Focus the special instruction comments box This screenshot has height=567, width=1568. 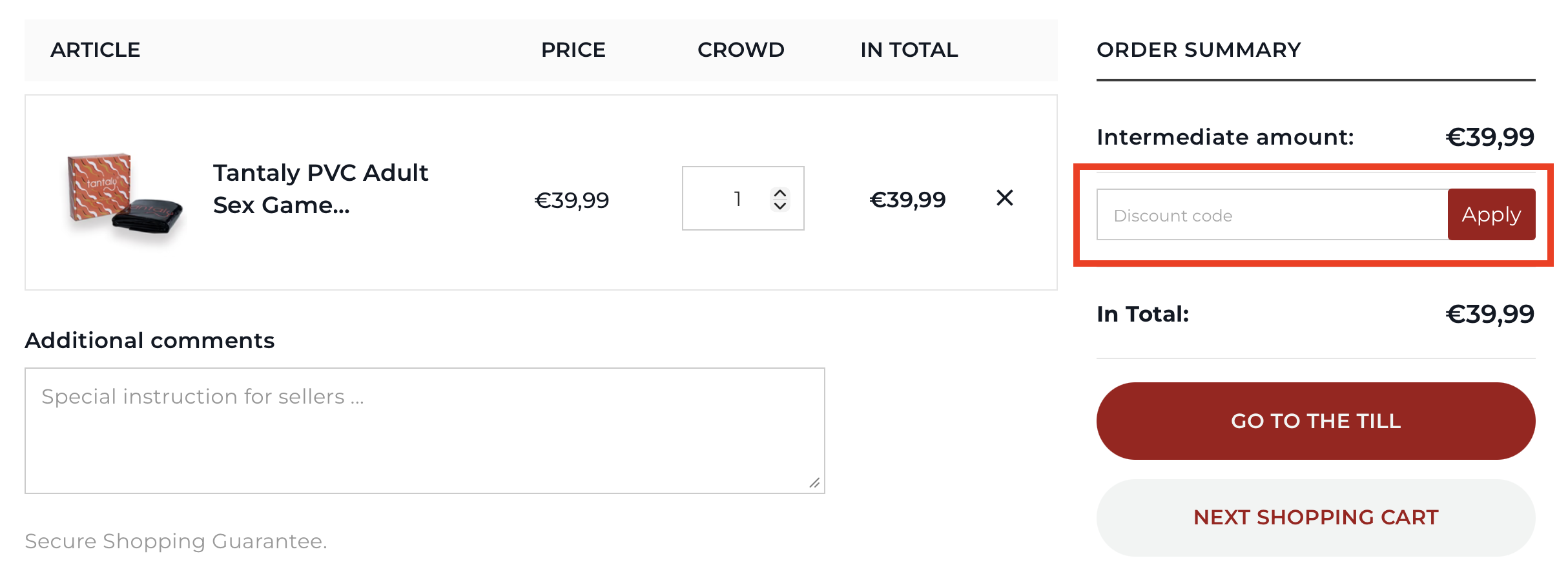tap(424, 430)
